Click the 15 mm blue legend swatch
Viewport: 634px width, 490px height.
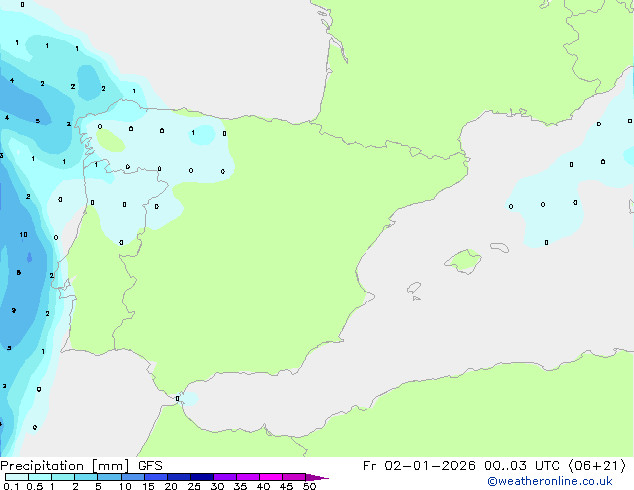click(156, 477)
